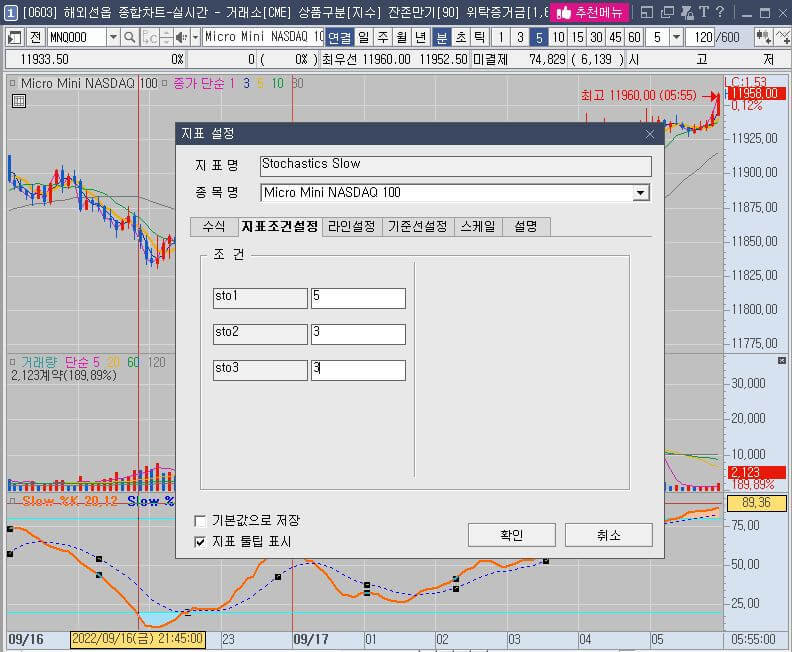Toggle the 연결 continuous chart button
Viewport: 792px width, 652px height.
point(339,37)
